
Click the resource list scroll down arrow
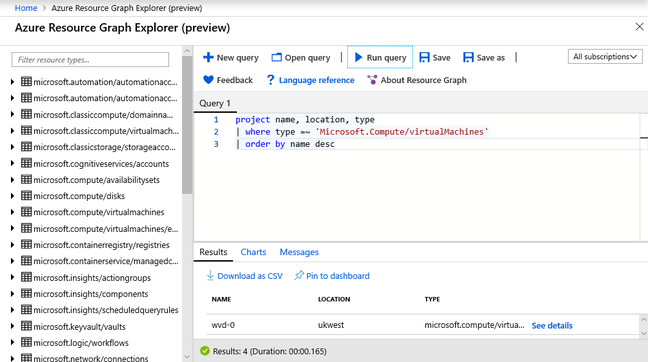(187, 357)
